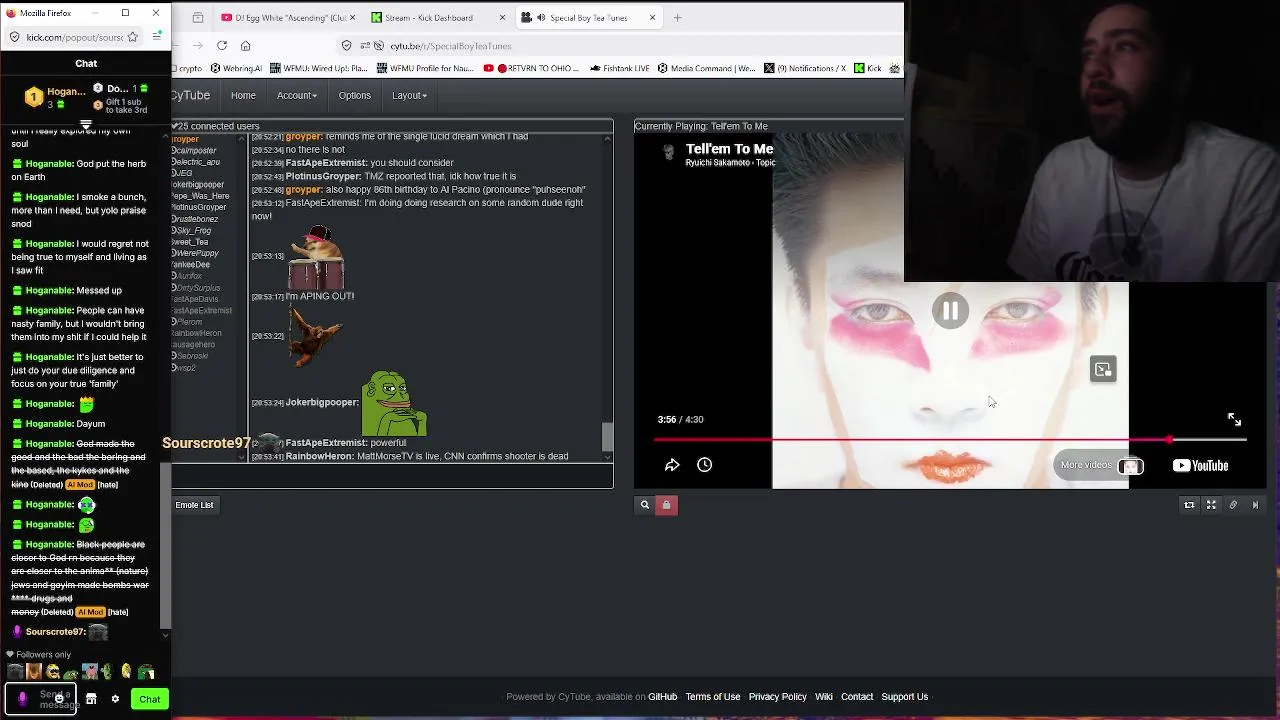Open the emoji picker smiley icon
Image resolution: width=1280 pixels, height=720 pixels.
pyautogui.click(x=59, y=699)
